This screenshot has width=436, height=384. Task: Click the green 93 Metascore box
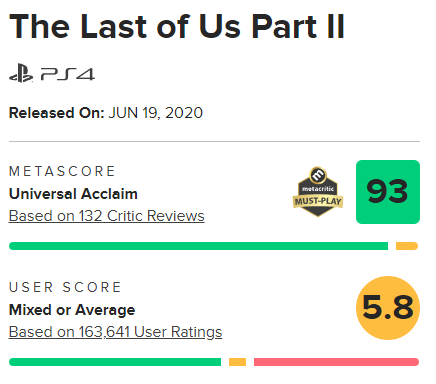[x=388, y=192]
